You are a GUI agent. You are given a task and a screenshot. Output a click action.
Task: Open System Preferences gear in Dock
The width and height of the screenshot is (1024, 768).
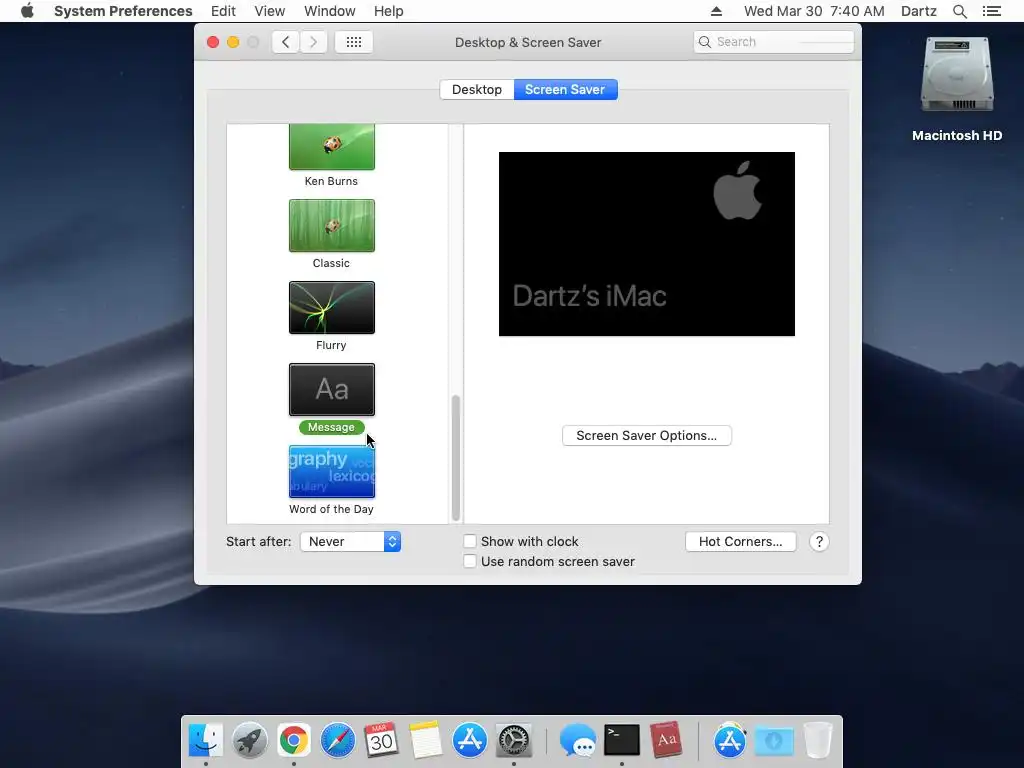click(514, 741)
